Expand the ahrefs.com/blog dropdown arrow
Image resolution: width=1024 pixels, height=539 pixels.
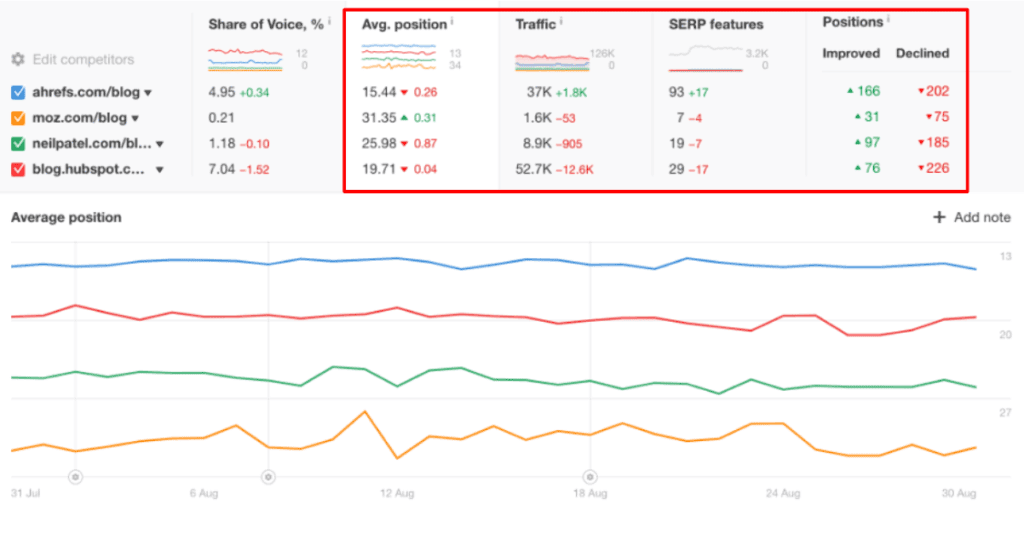148,93
